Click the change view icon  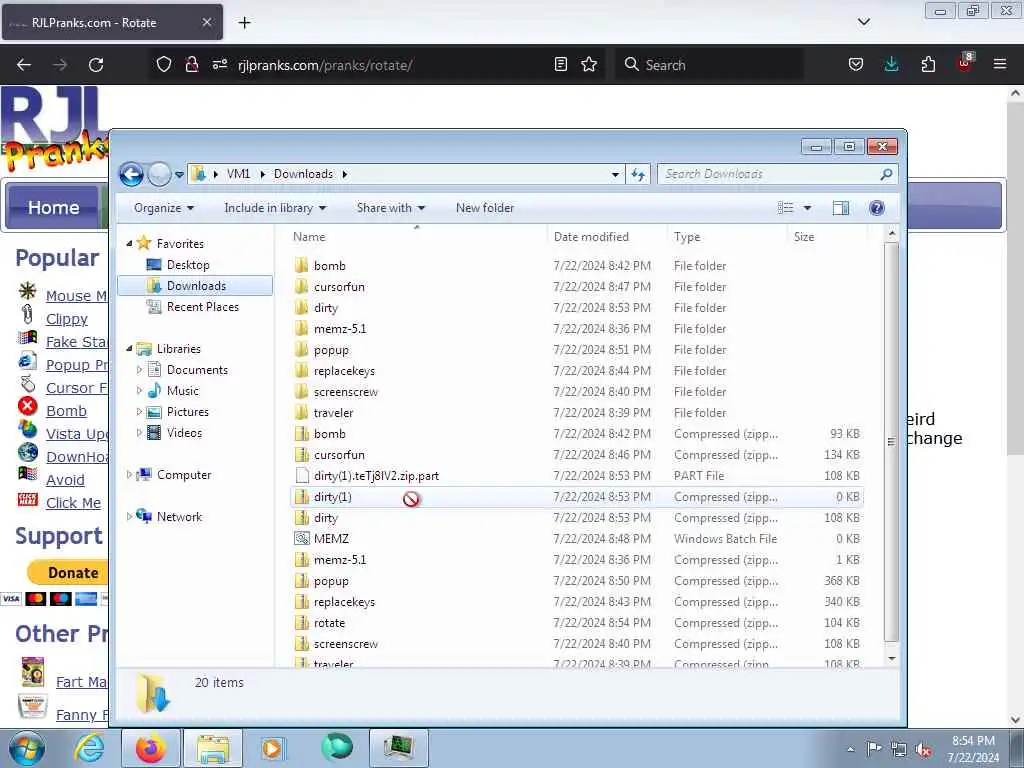[786, 208]
